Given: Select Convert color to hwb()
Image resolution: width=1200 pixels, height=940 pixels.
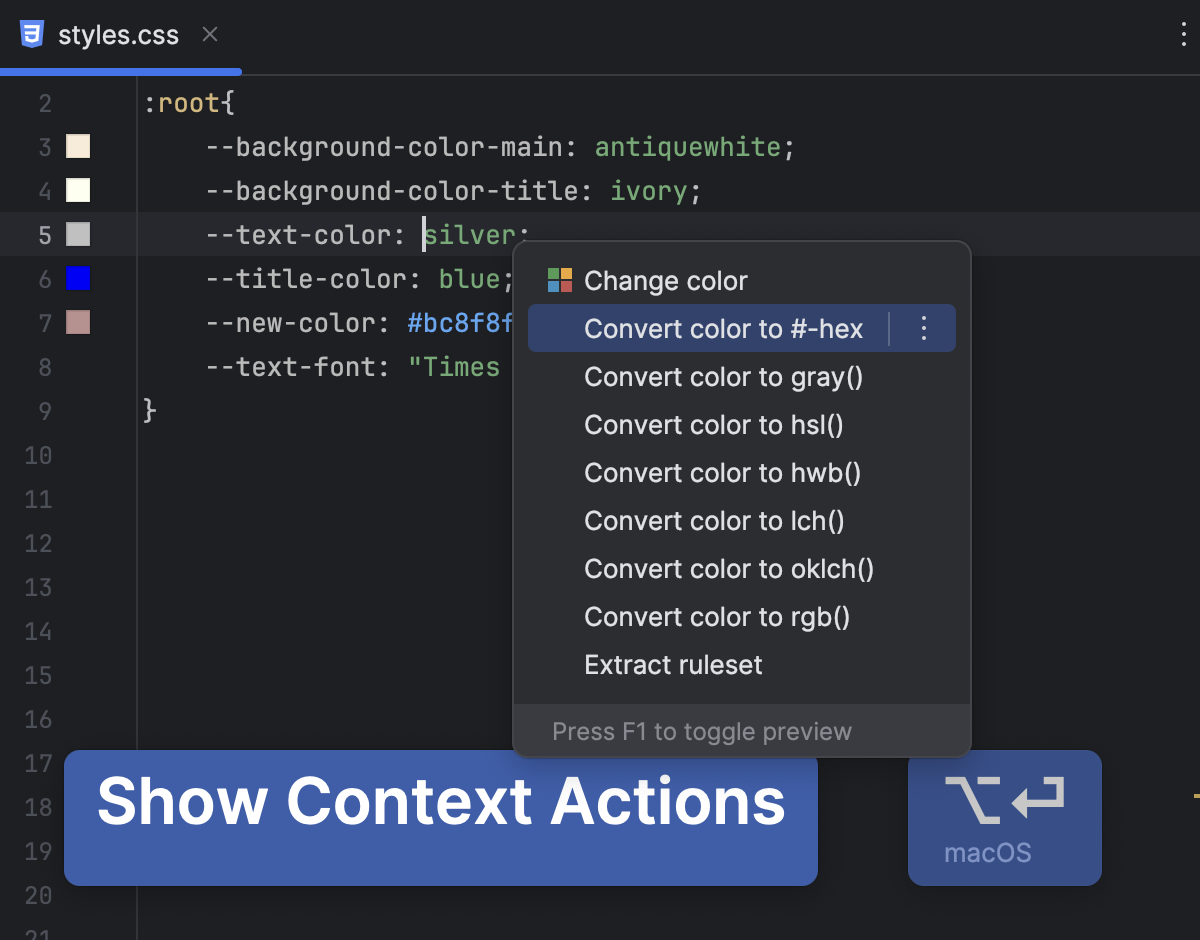Looking at the screenshot, I should (x=722, y=473).
